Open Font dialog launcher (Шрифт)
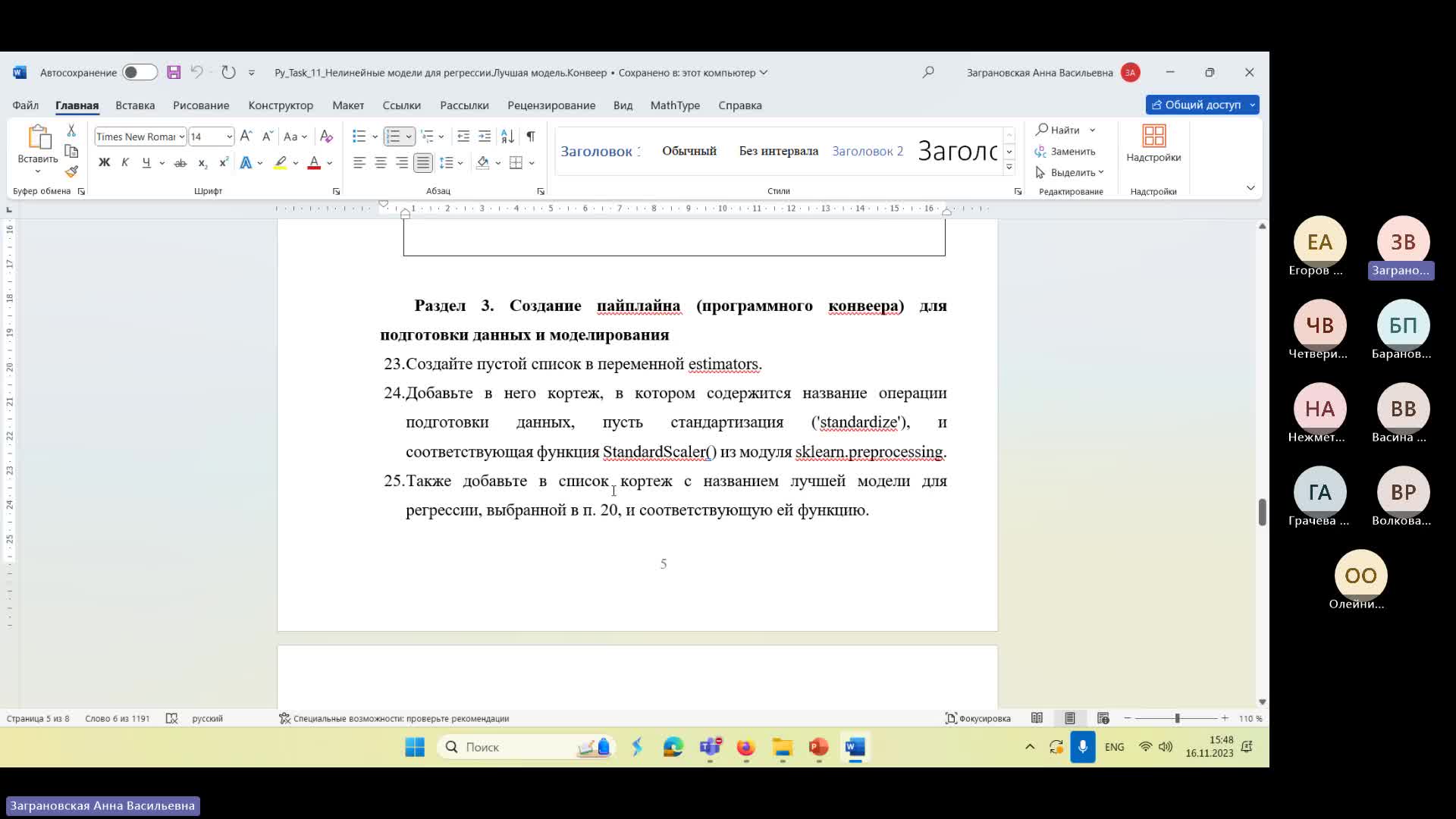 tap(336, 191)
